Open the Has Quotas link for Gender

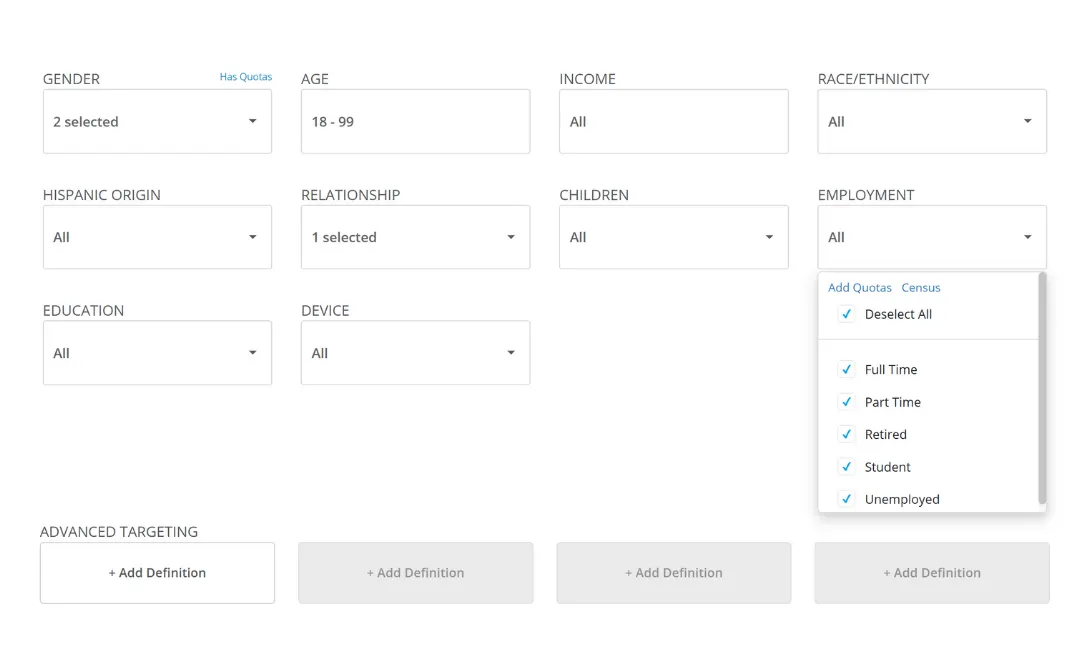pos(245,77)
